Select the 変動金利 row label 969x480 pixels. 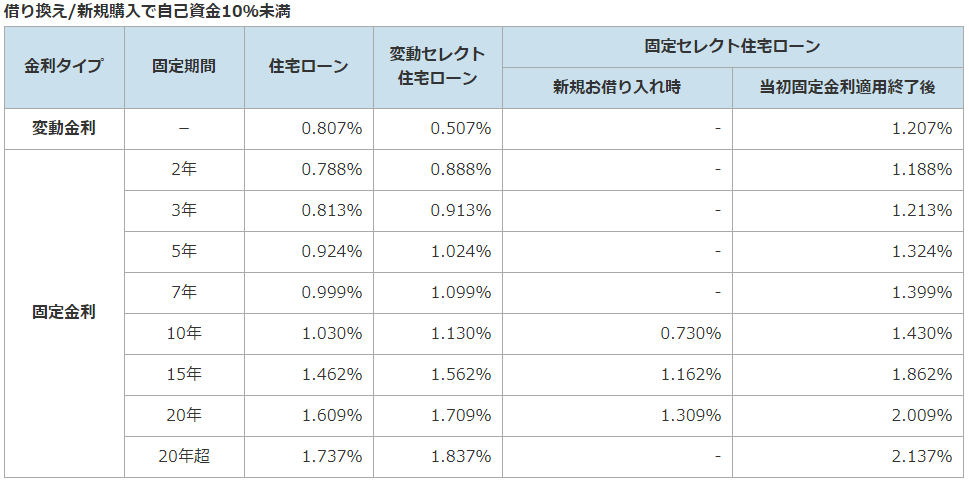point(64,129)
